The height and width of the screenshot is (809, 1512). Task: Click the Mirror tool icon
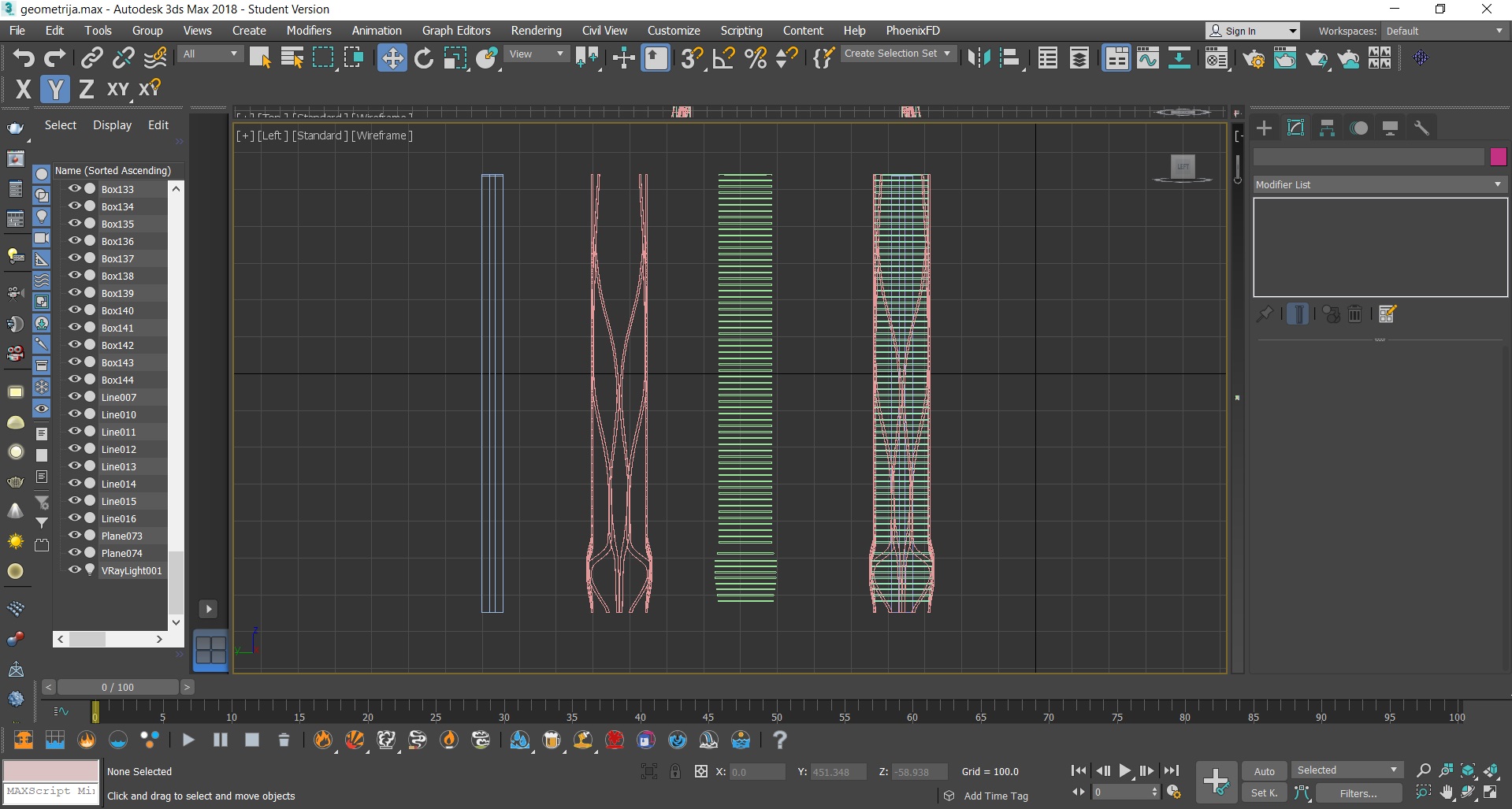coord(978,58)
